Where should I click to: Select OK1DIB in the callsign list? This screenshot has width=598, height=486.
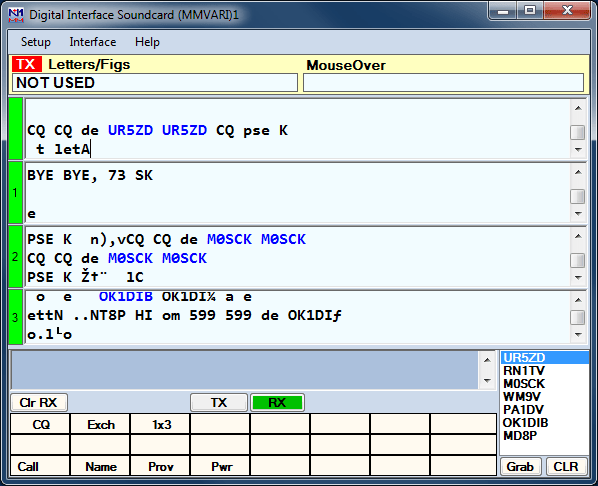coord(545,422)
